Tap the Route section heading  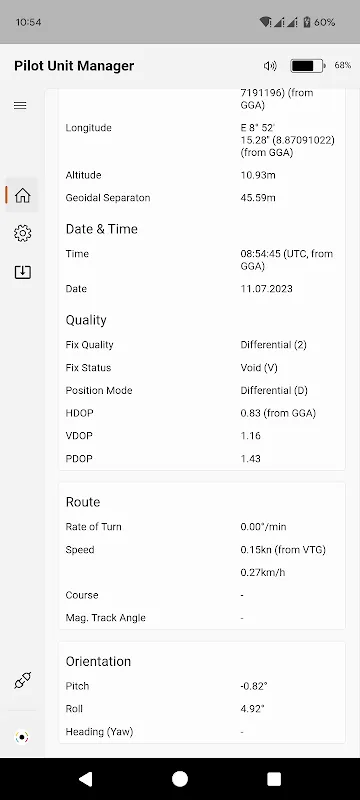(83, 502)
